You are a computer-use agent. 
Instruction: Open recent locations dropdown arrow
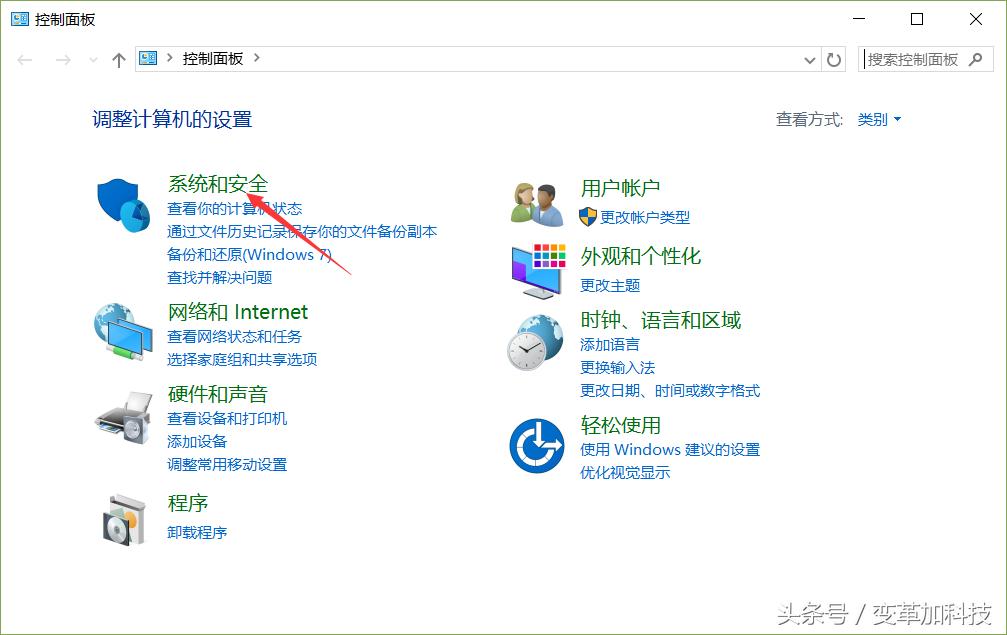(x=93, y=60)
